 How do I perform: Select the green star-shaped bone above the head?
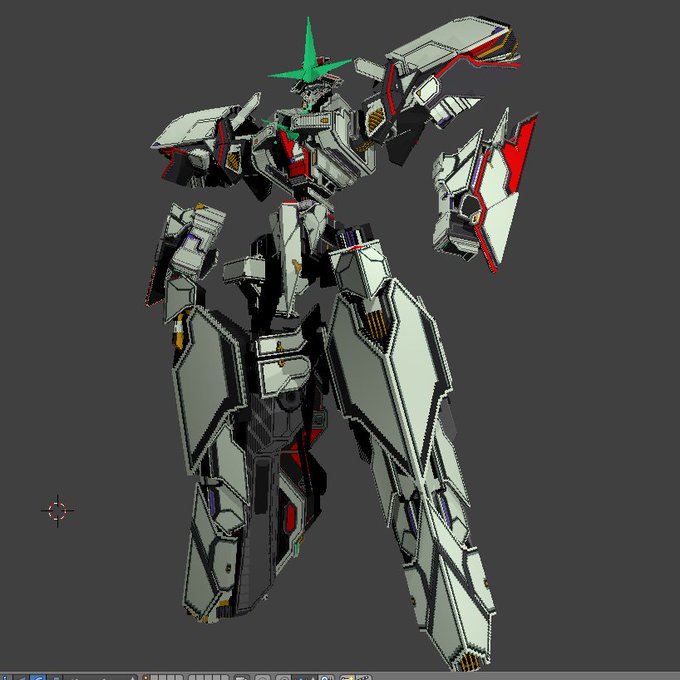tap(309, 52)
